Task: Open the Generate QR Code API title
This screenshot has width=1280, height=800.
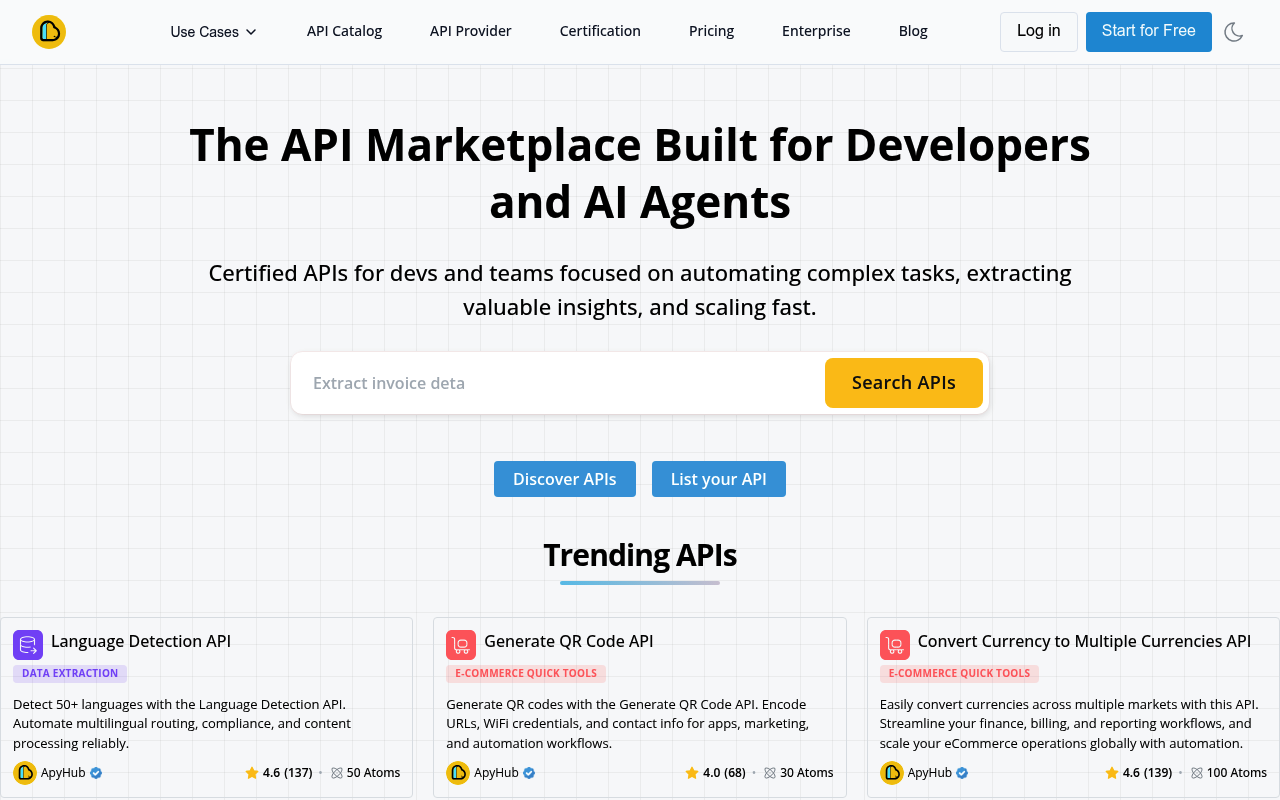Action: point(569,641)
